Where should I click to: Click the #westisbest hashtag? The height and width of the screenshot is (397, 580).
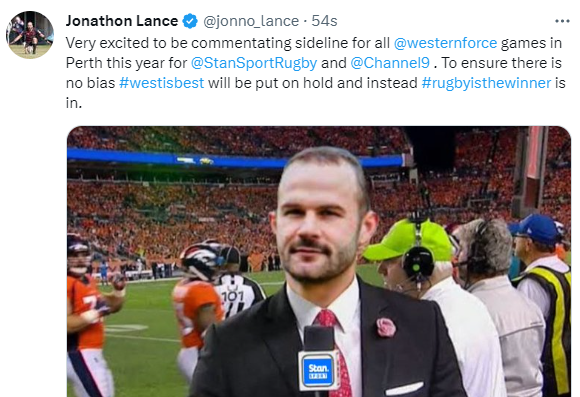(x=162, y=83)
